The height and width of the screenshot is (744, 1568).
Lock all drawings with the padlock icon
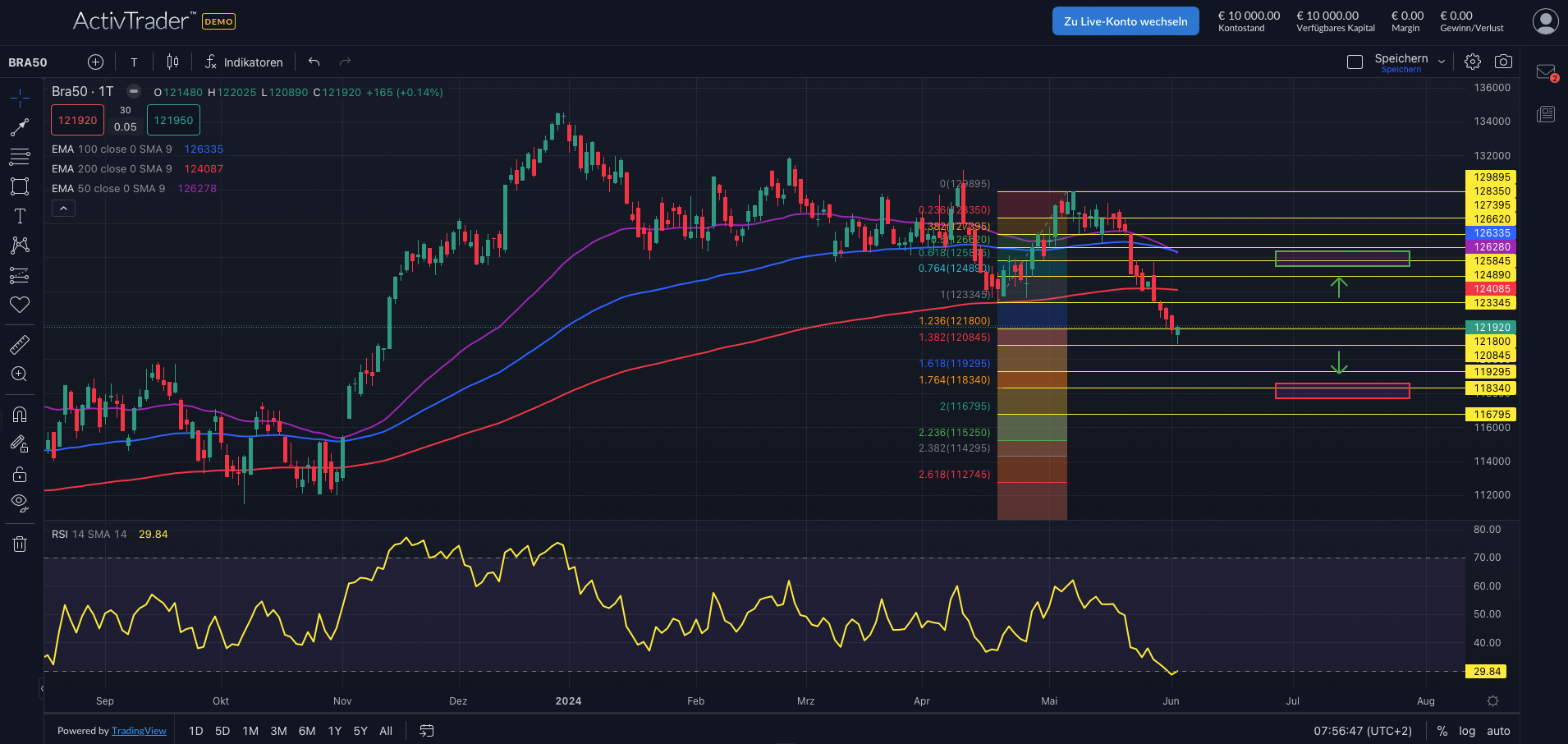20,474
